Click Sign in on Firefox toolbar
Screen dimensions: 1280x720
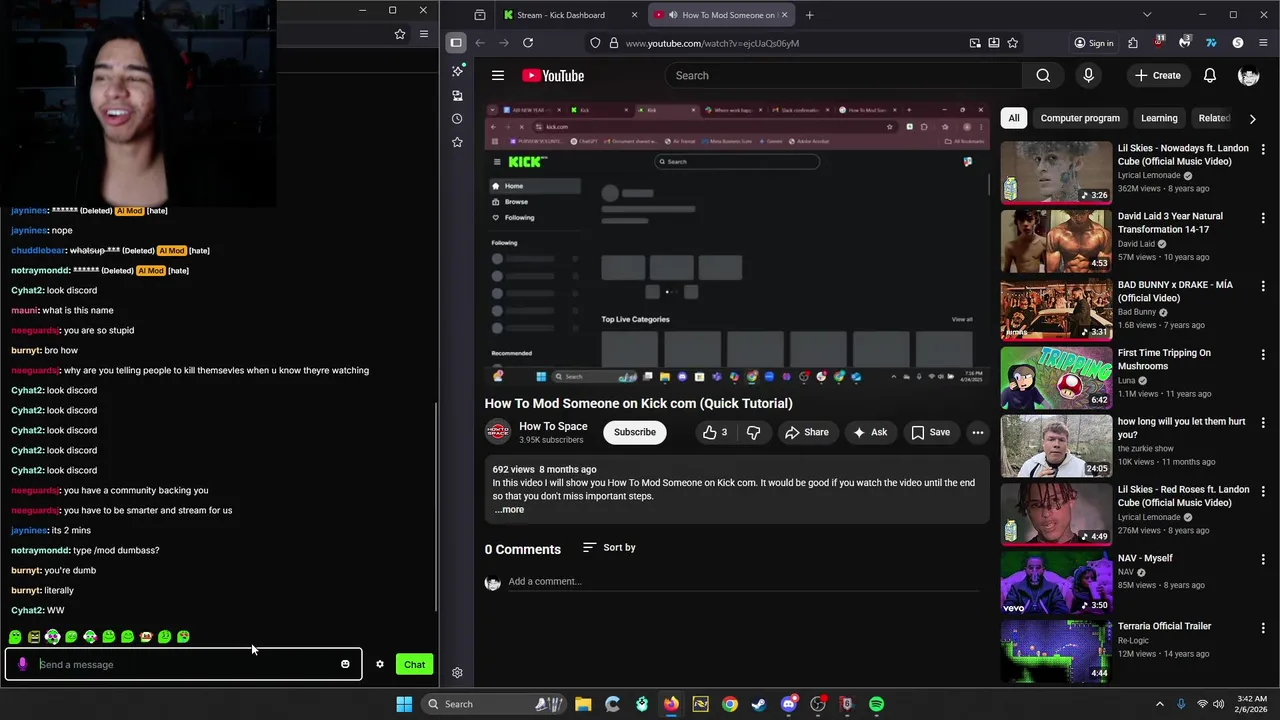click(1093, 43)
